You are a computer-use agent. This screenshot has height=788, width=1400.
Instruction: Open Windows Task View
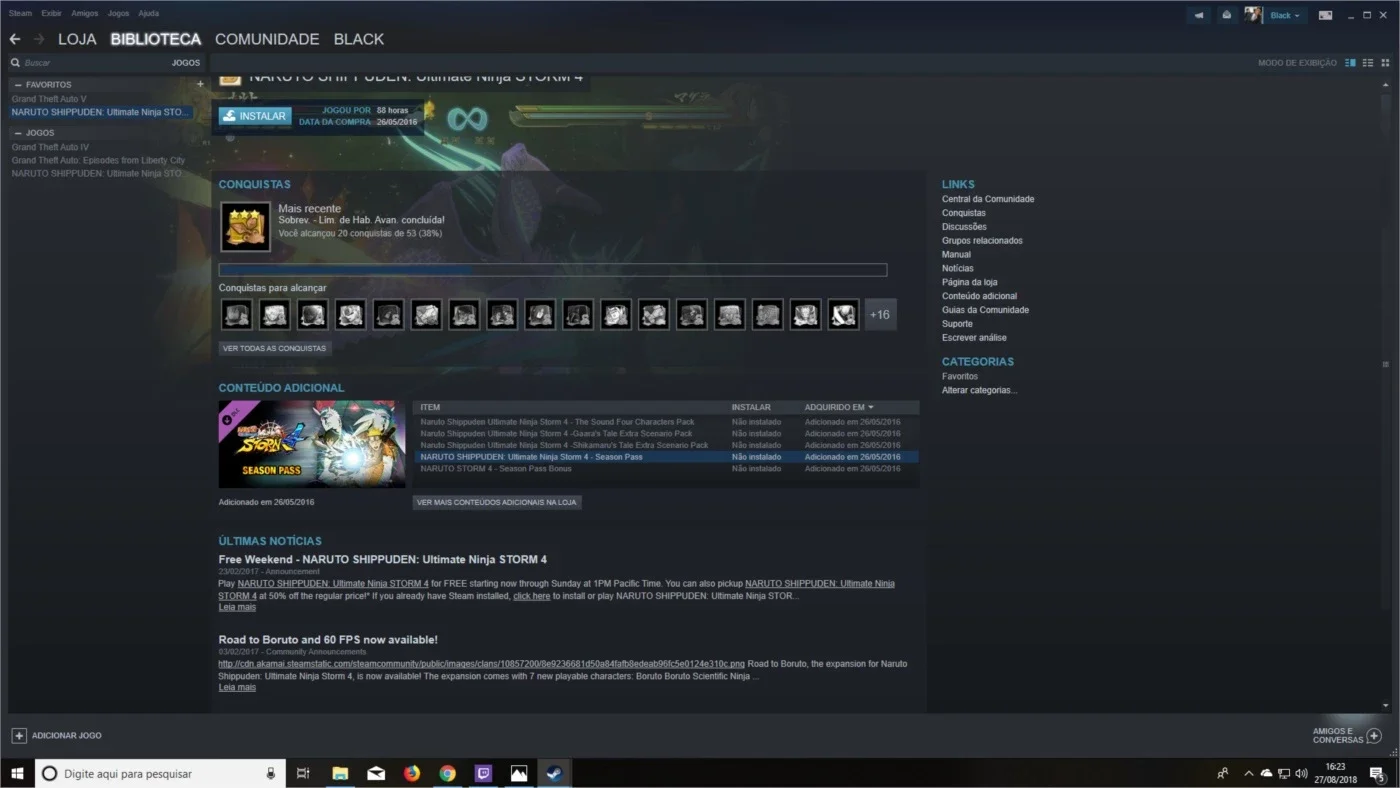pyautogui.click(x=303, y=773)
